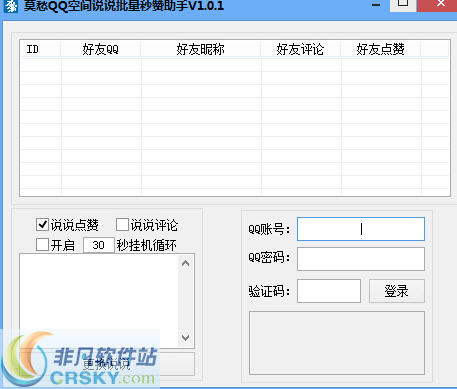Click the 30 seconds interval field
This screenshot has width=457, height=389.
tap(99, 245)
